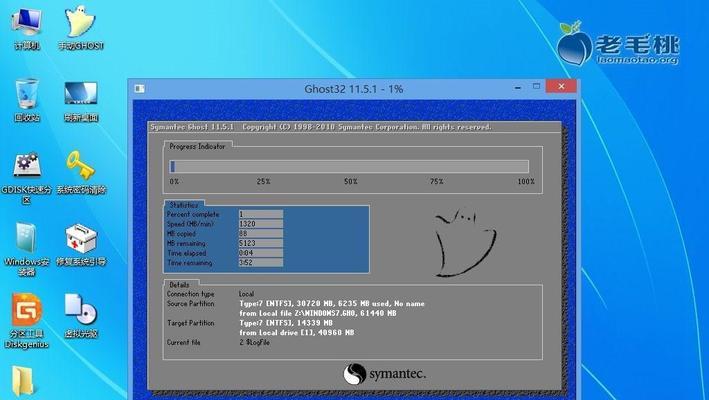
Task: Click the Time elapsed value 0:04
Action: click(x=261, y=253)
